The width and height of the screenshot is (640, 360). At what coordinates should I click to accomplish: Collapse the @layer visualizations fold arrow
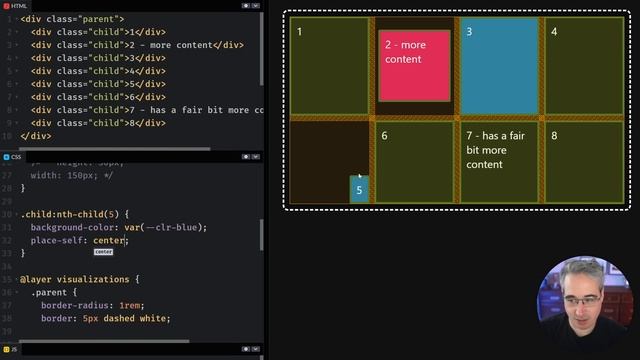pyautogui.click(x=17, y=280)
